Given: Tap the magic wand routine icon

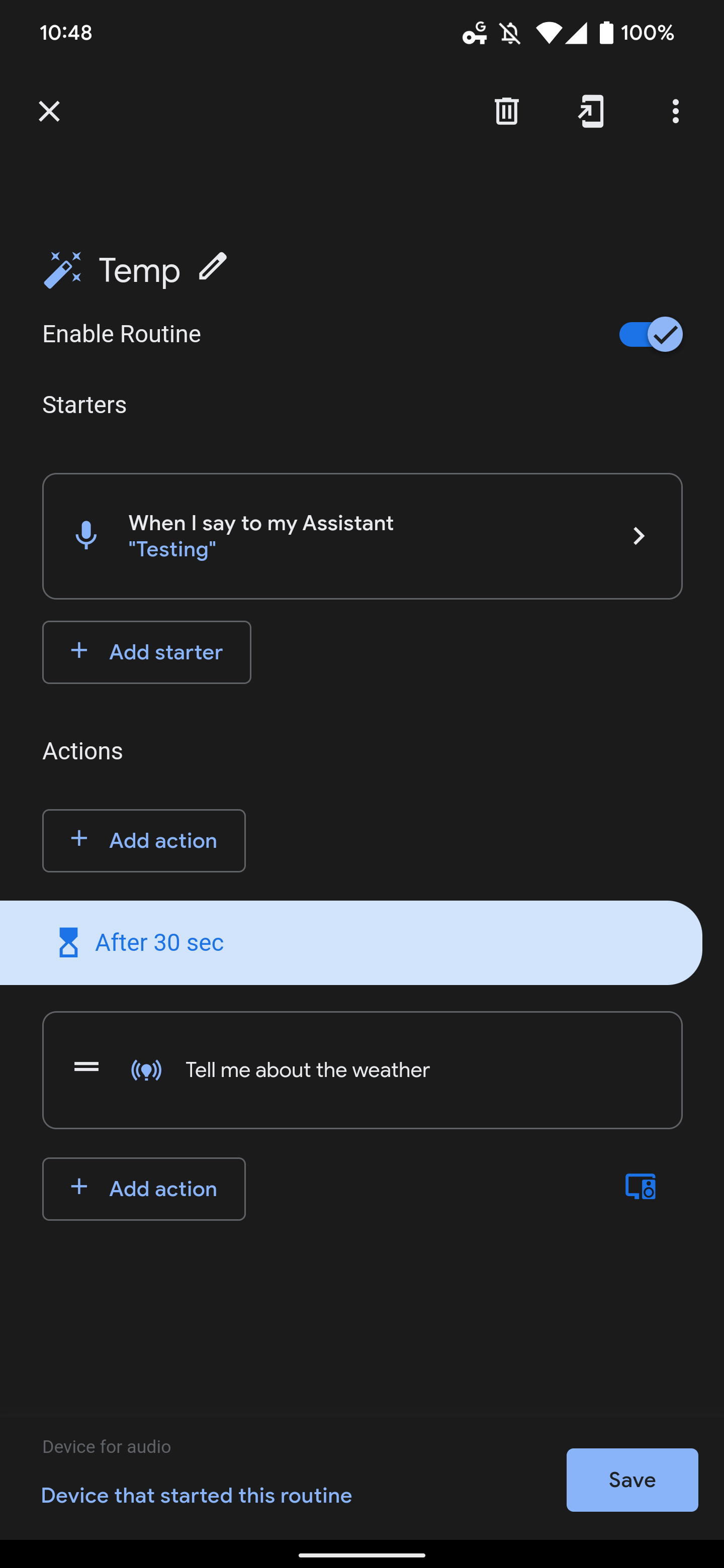Looking at the screenshot, I should [x=63, y=270].
